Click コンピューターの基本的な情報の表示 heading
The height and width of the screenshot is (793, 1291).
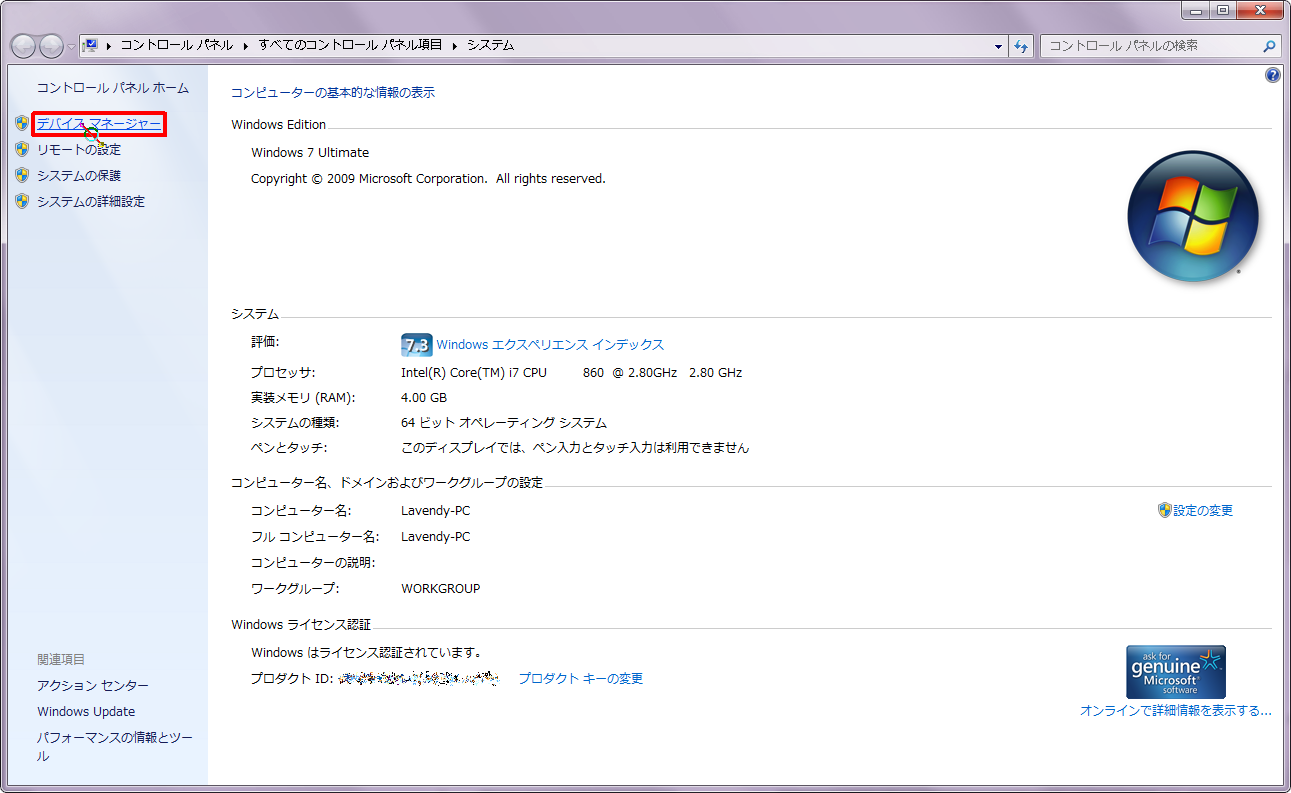(x=333, y=92)
